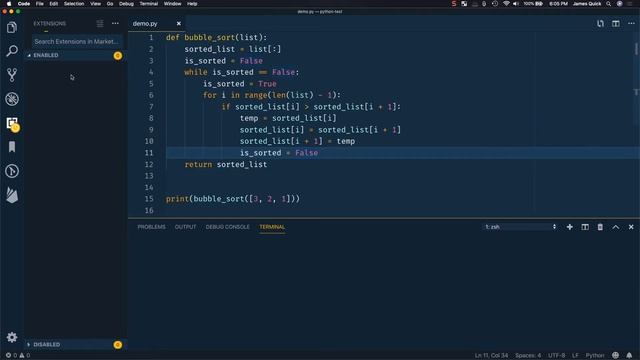
Task: Click 'James Quick' user name in menu bar
Action: coord(587,4)
